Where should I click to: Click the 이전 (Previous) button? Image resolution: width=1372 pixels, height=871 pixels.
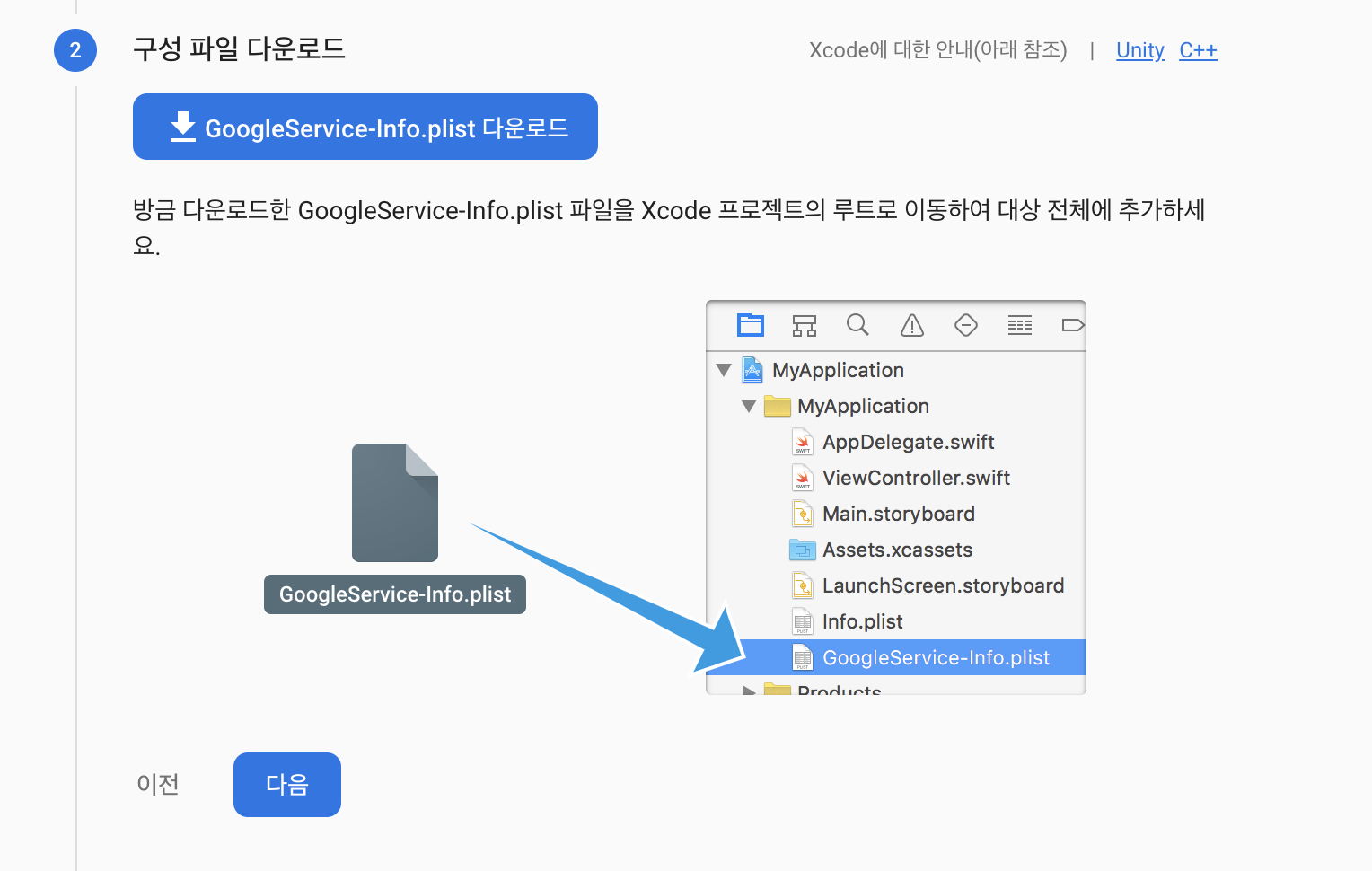click(158, 785)
